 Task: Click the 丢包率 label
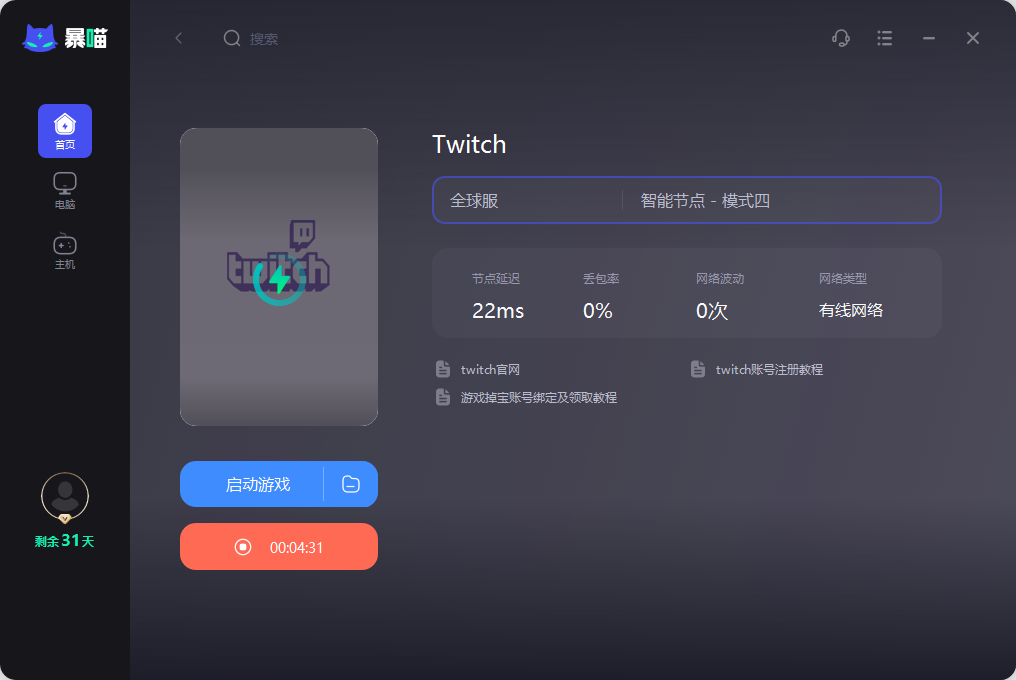601,279
